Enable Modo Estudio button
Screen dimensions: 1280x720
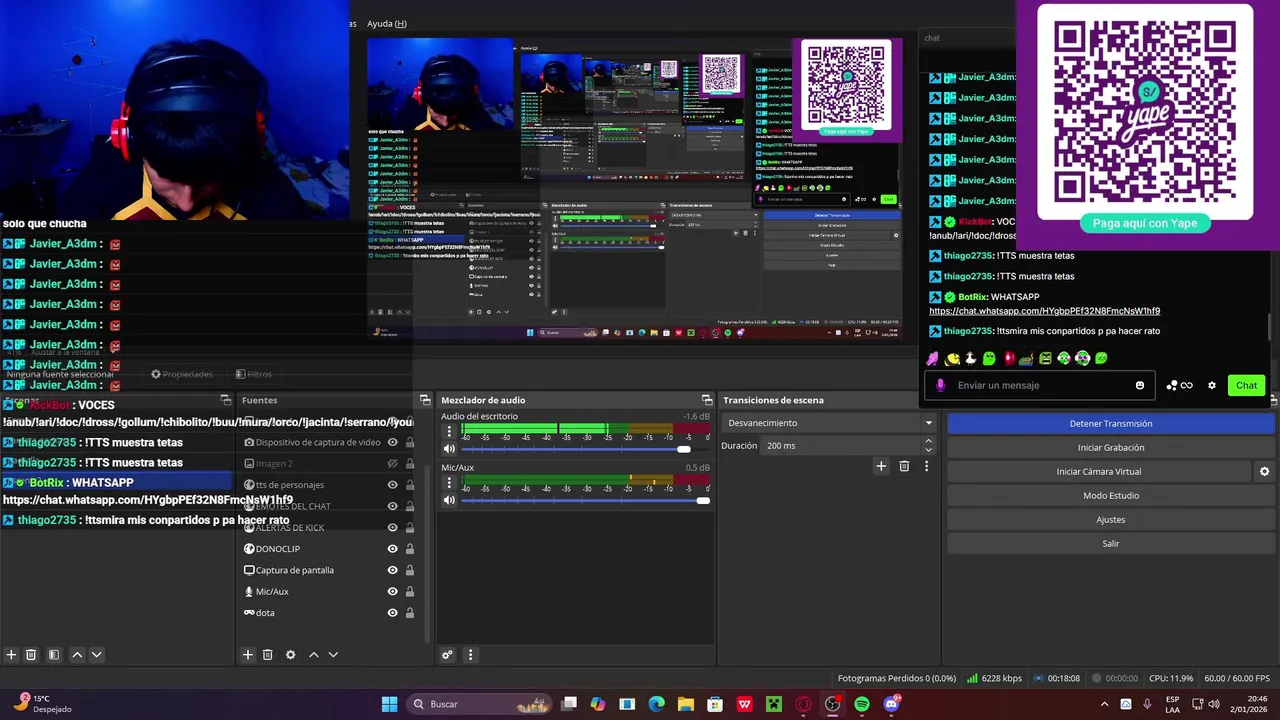[1111, 496]
